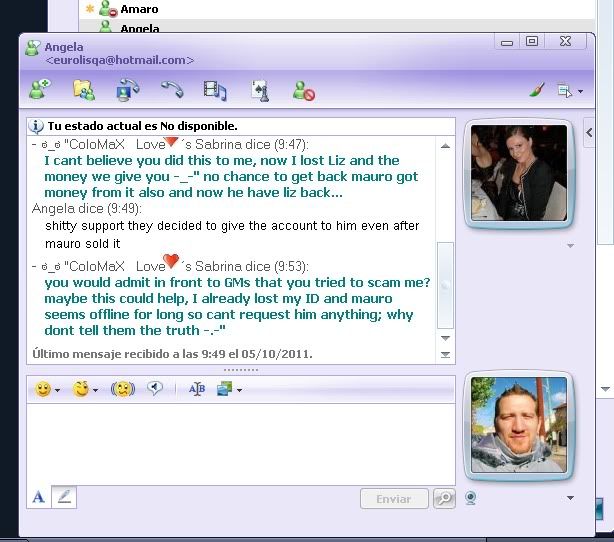This screenshot has height=542, width=614.
Task: Click the invite contact to conversation icon
Action: click(x=39, y=91)
